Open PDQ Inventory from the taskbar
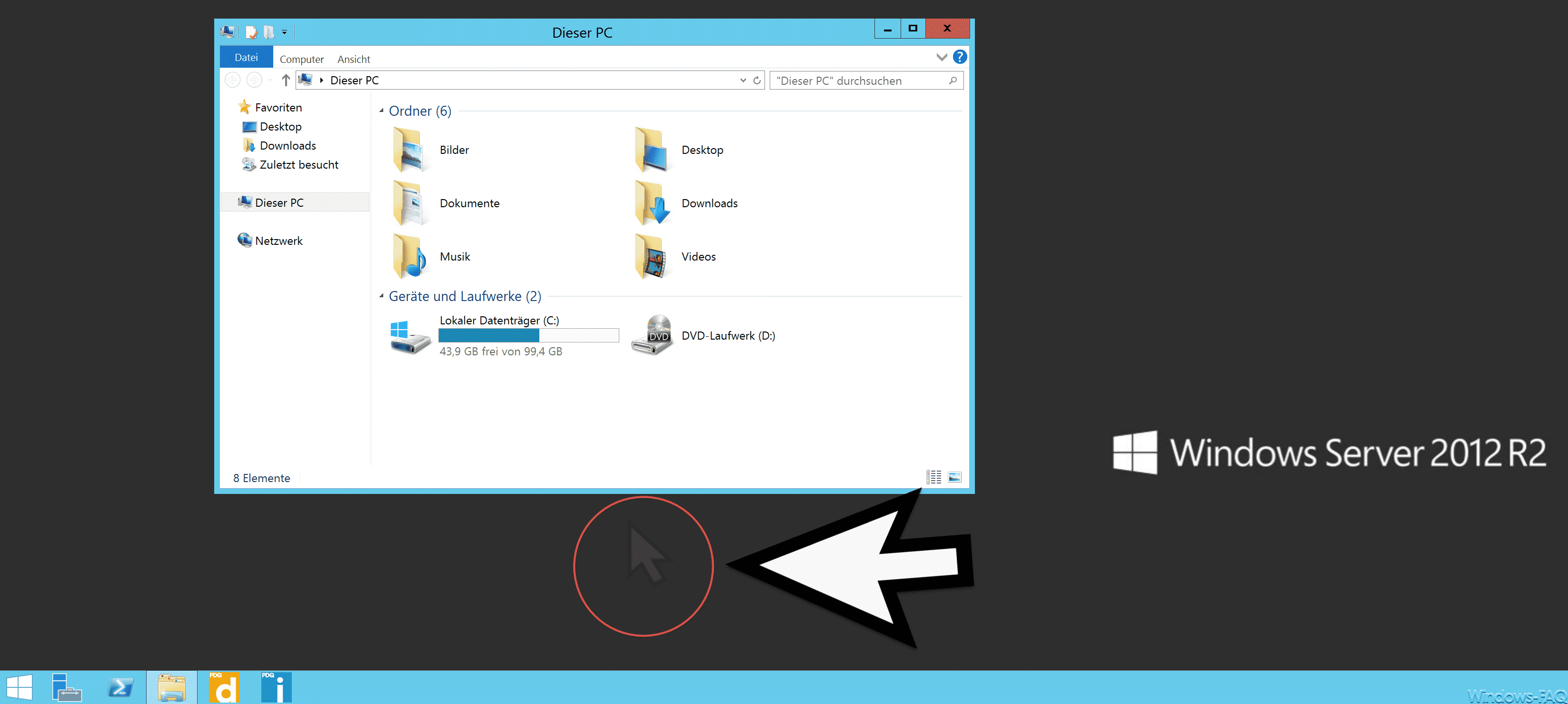 click(277, 687)
